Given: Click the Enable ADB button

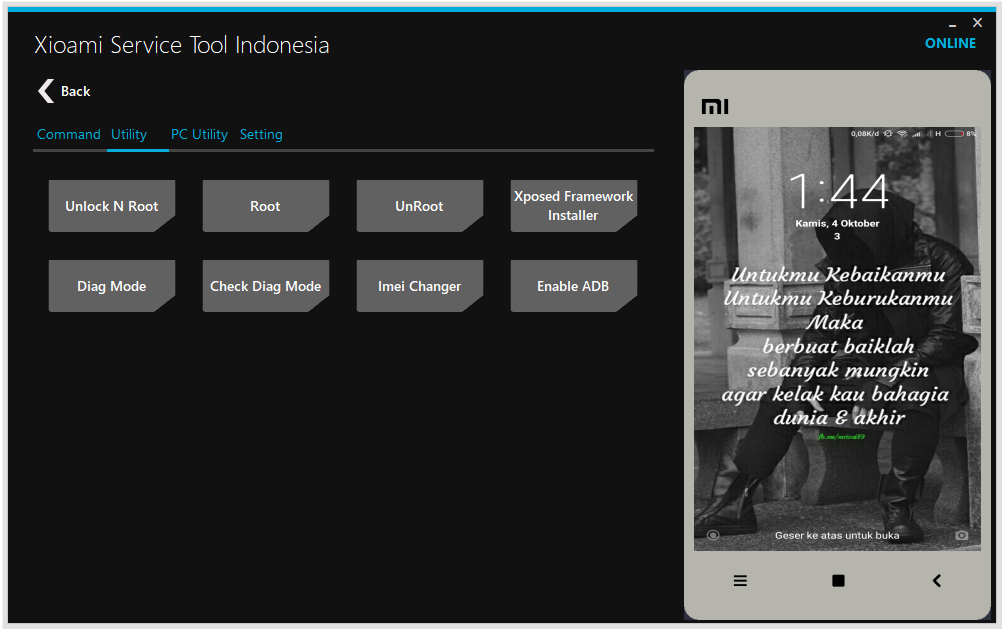Looking at the screenshot, I should tap(573, 286).
